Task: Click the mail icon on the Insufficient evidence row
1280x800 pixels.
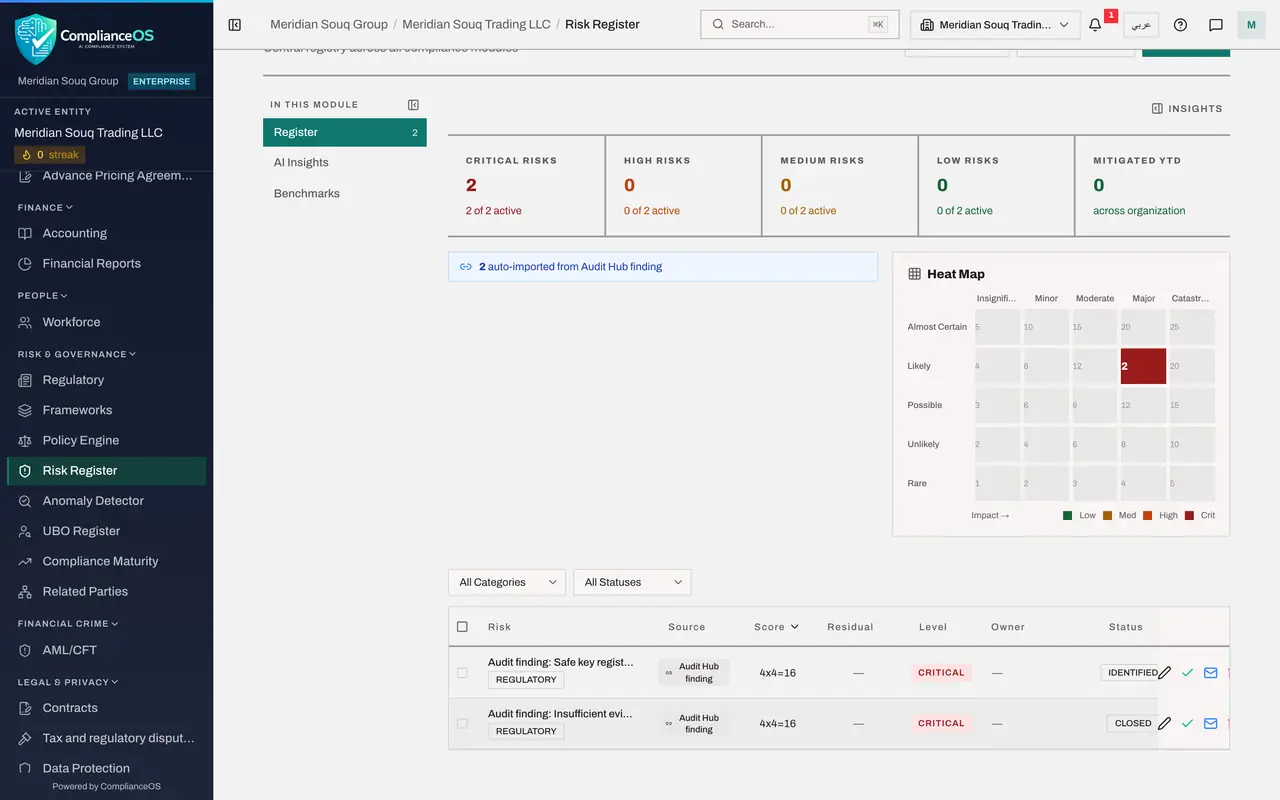Action: (x=1210, y=723)
